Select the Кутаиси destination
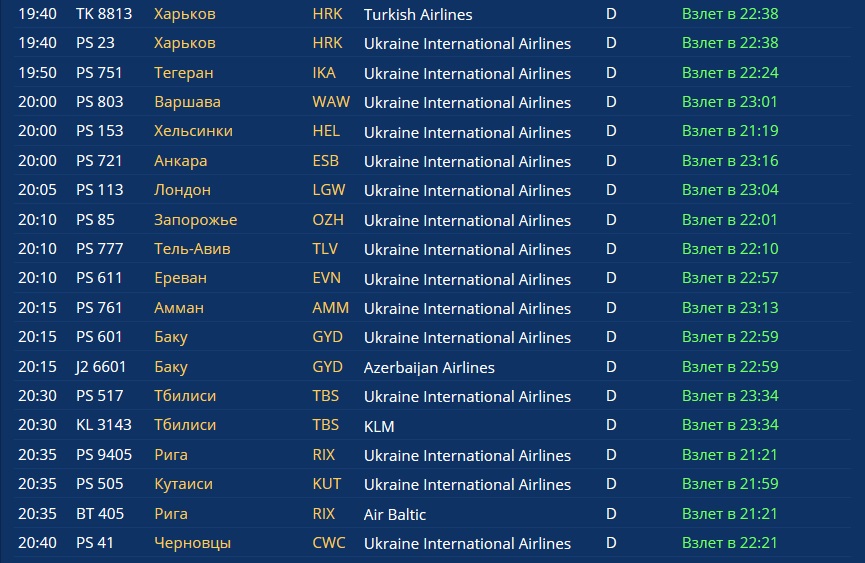Image resolution: width=865 pixels, height=563 pixels. 183,484
